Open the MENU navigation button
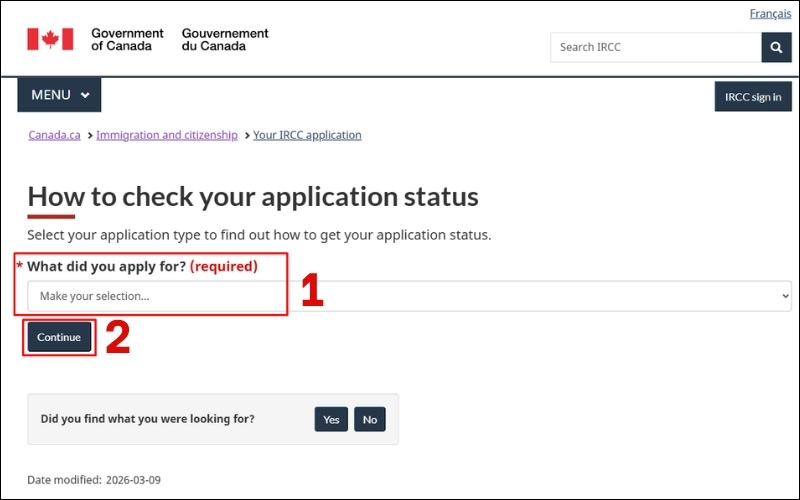The width and height of the screenshot is (800, 500). click(x=59, y=95)
